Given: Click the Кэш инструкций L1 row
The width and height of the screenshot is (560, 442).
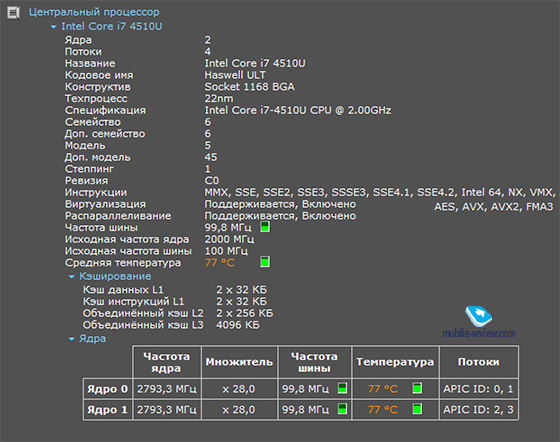Looking at the screenshot, I should 175,301.
